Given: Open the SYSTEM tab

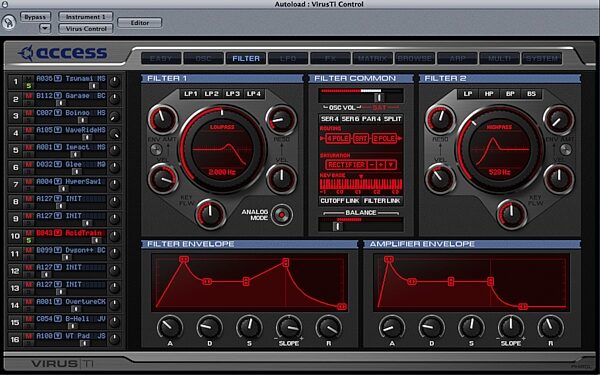Looking at the screenshot, I should pyautogui.click(x=542, y=59).
